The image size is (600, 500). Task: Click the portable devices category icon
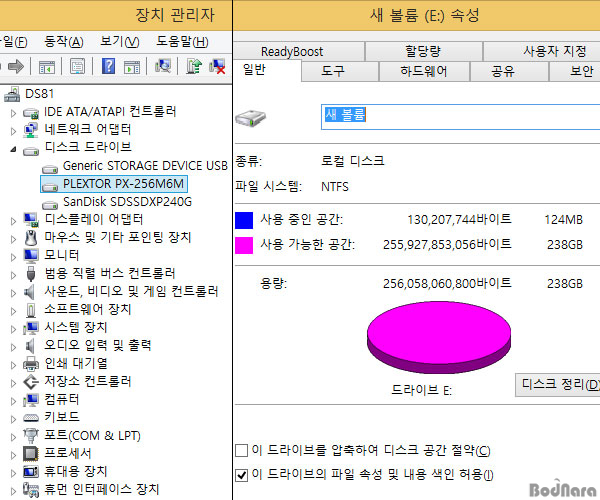[31, 472]
